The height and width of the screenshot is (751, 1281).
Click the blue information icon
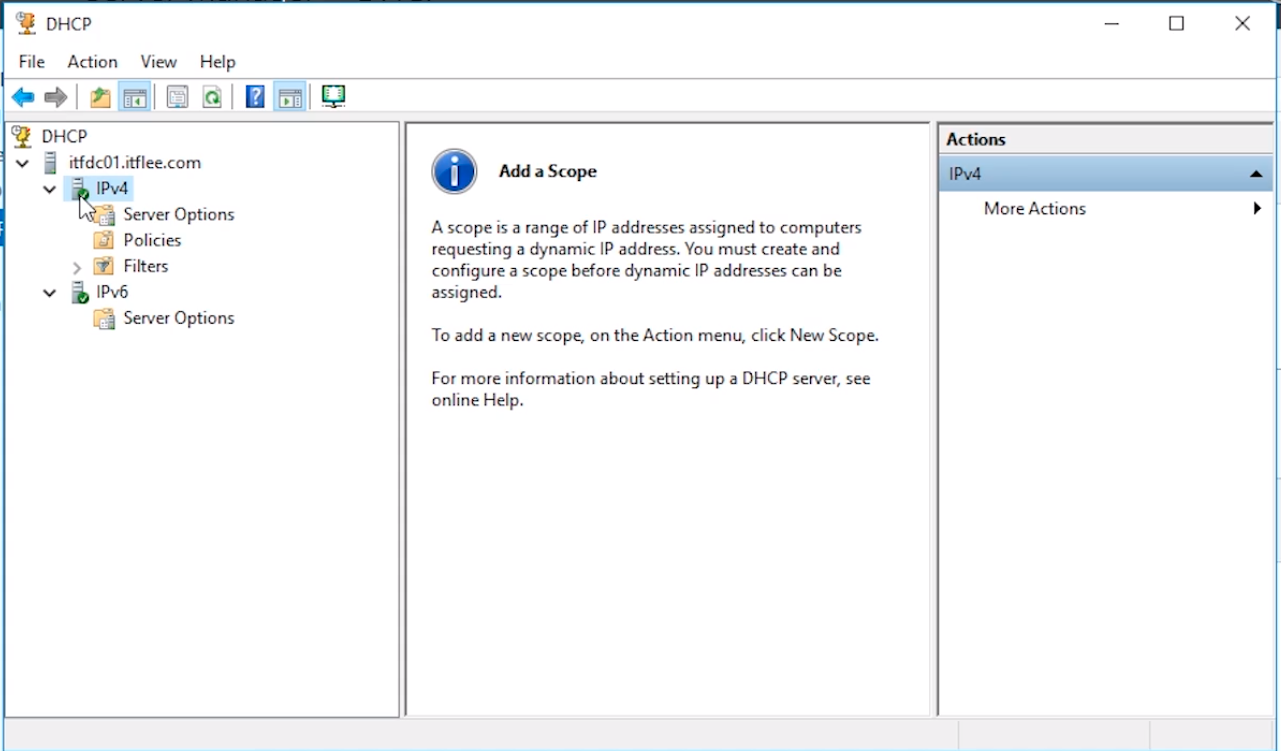(454, 171)
